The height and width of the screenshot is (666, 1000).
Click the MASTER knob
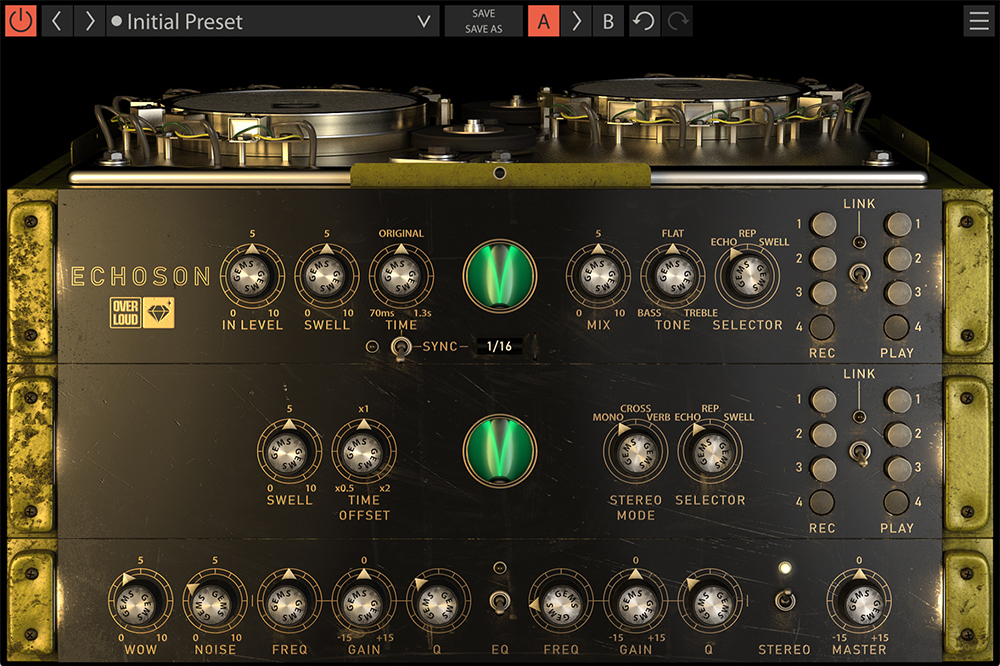tap(859, 602)
